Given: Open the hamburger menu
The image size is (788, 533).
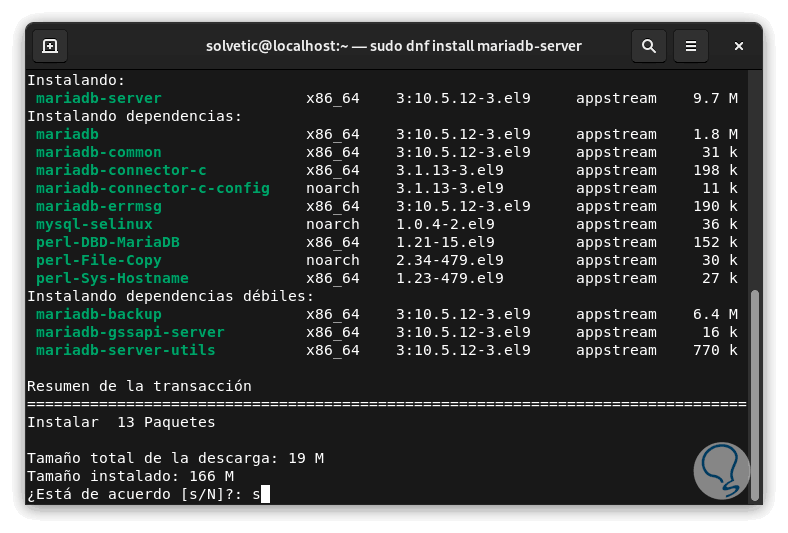Looking at the screenshot, I should (x=691, y=46).
